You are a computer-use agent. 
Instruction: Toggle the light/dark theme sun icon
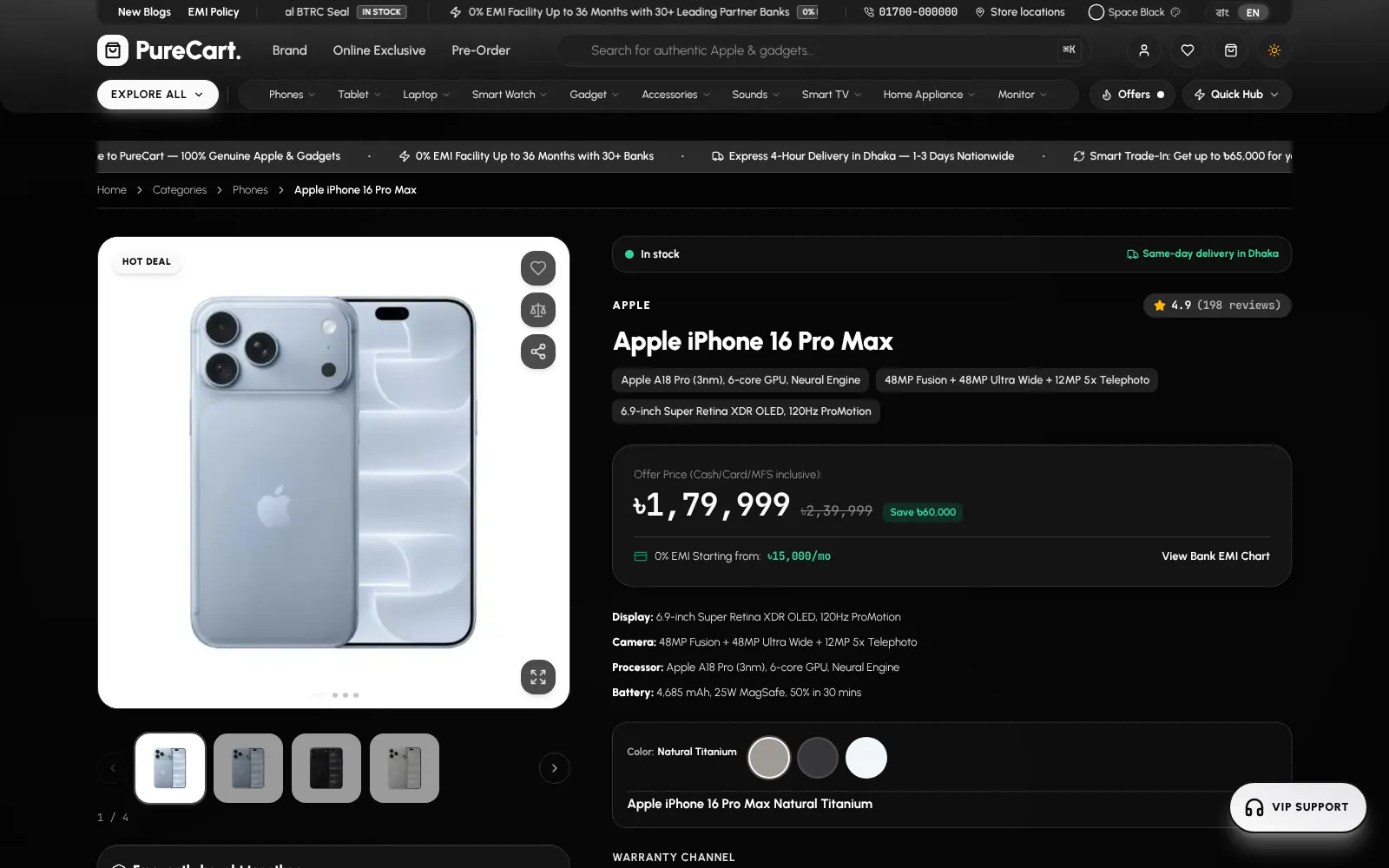1274,50
